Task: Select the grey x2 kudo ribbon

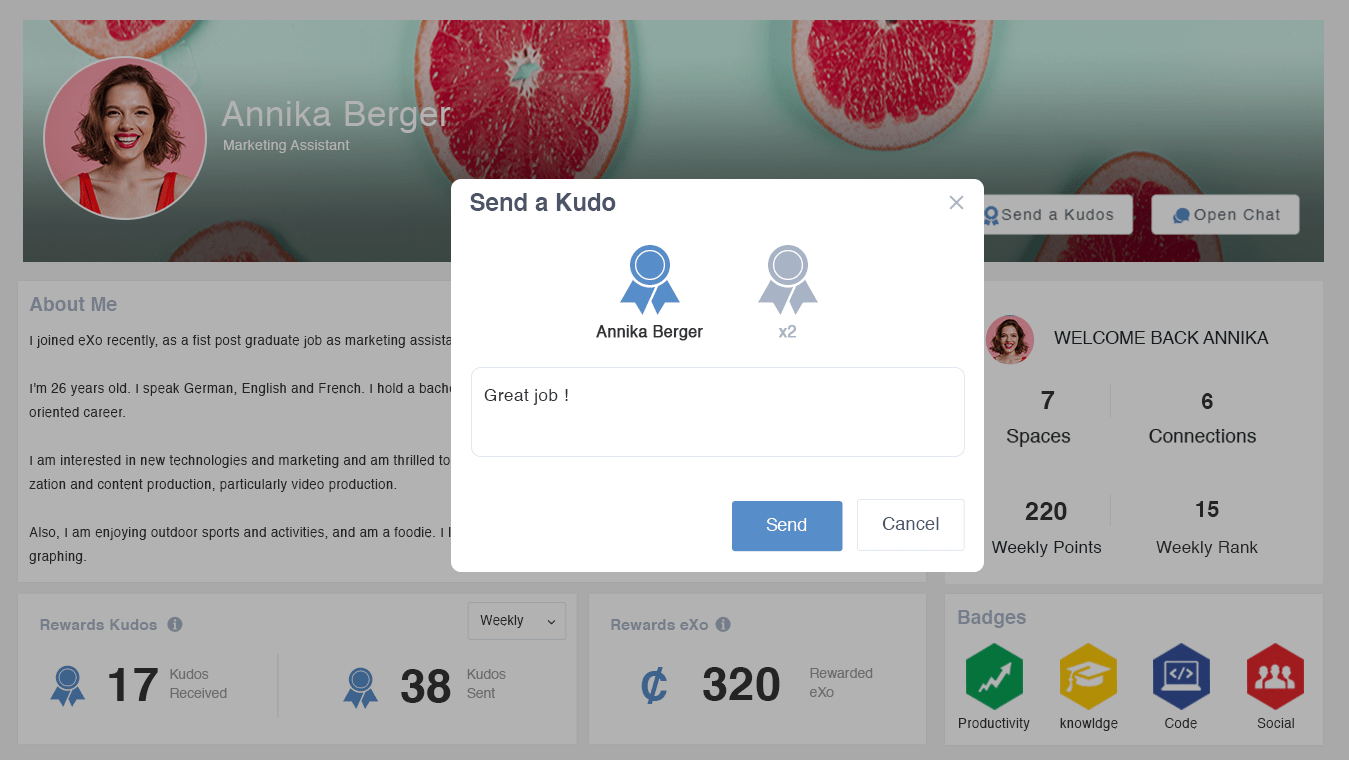Action: pyautogui.click(x=788, y=279)
